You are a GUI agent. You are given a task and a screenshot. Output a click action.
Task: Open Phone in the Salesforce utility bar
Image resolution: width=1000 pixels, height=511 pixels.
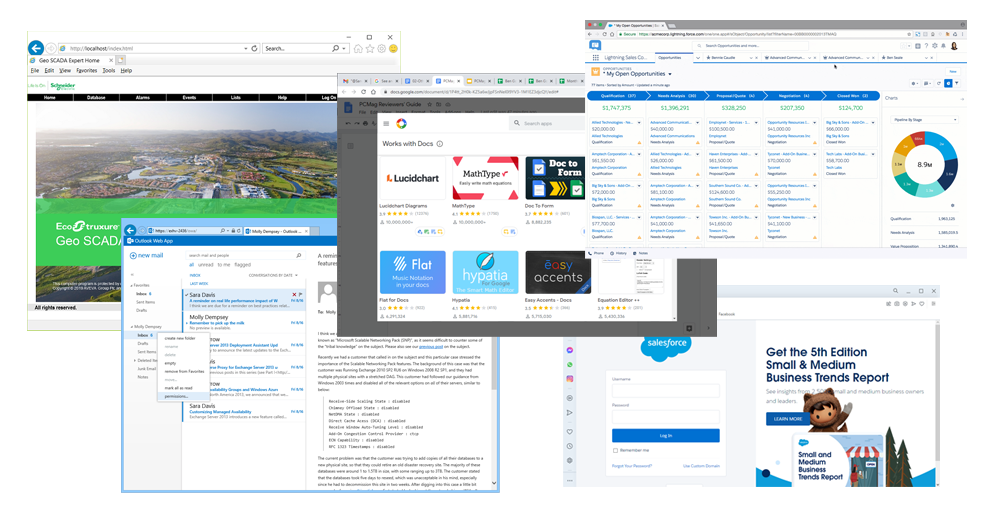coord(596,253)
